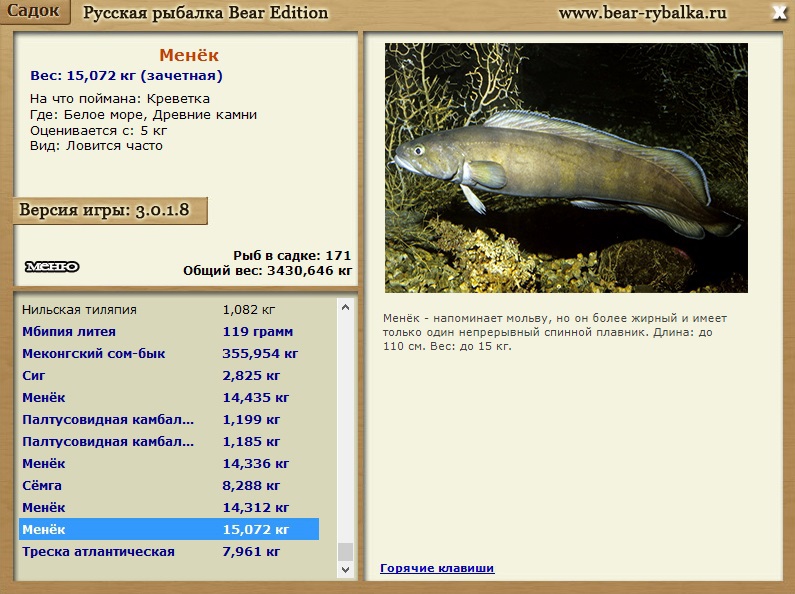Click the Рыб в садке: 171 counter
Image resolution: width=795 pixels, height=594 pixels.
292,255
